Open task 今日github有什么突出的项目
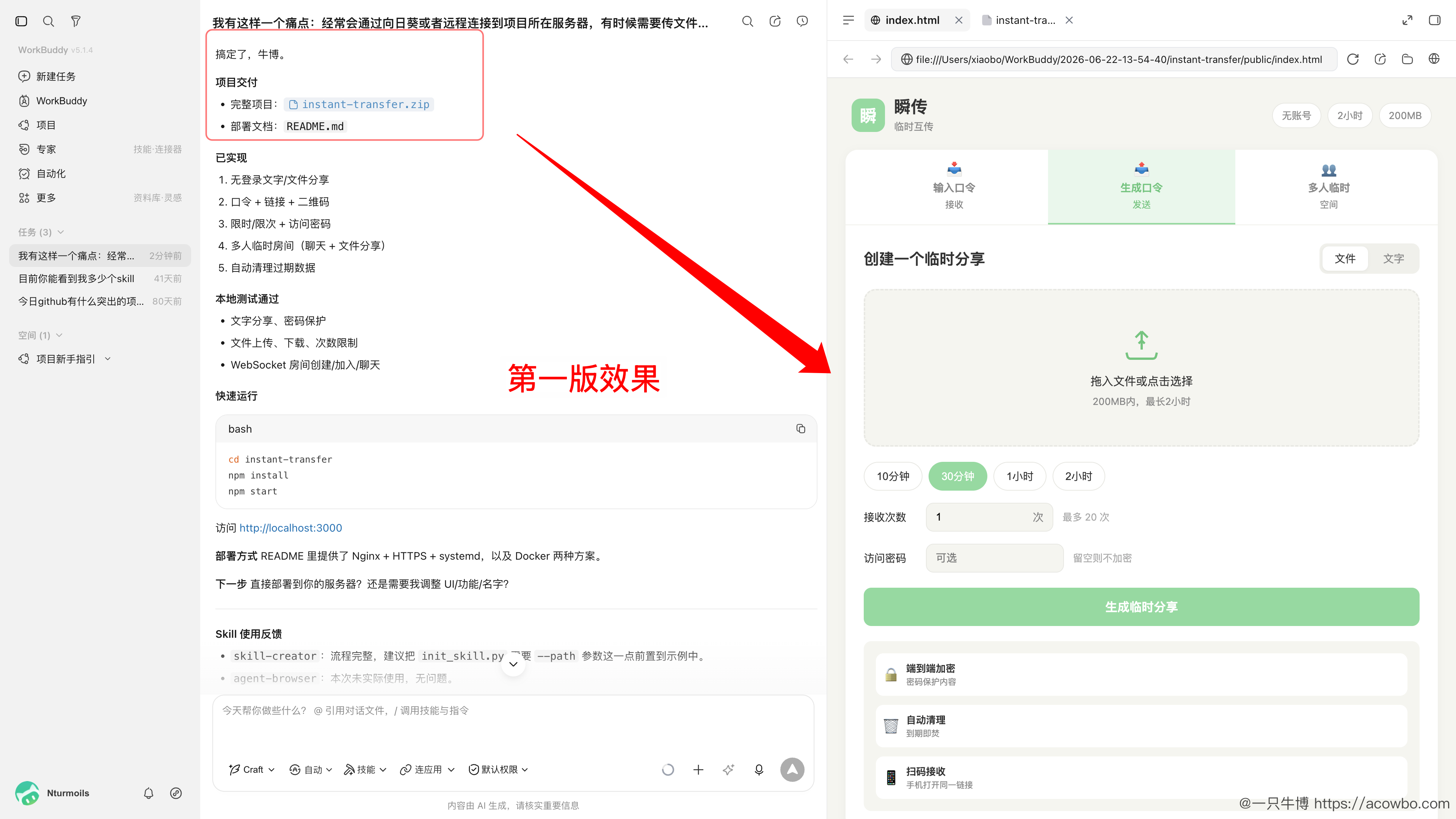This screenshot has height=819, width=1456. tap(100, 301)
